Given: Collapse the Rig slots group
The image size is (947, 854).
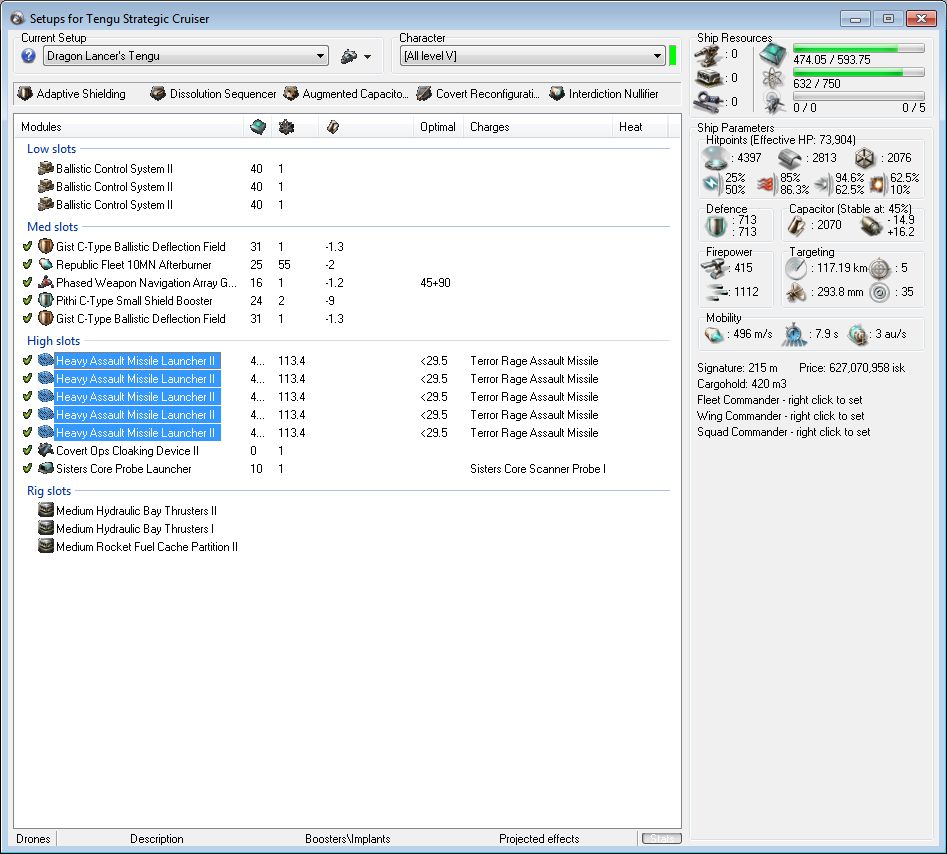Looking at the screenshot, I should [x=49, y=490].
